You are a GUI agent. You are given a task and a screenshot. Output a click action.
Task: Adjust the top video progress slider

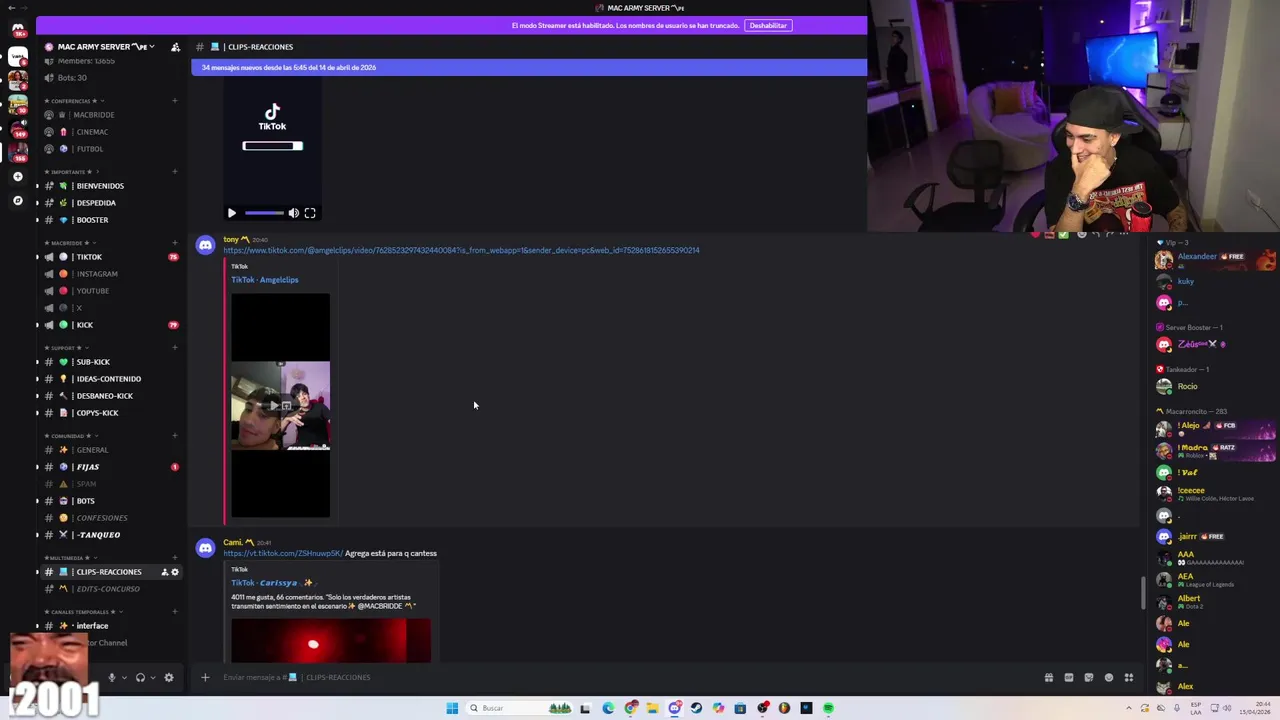264,213
